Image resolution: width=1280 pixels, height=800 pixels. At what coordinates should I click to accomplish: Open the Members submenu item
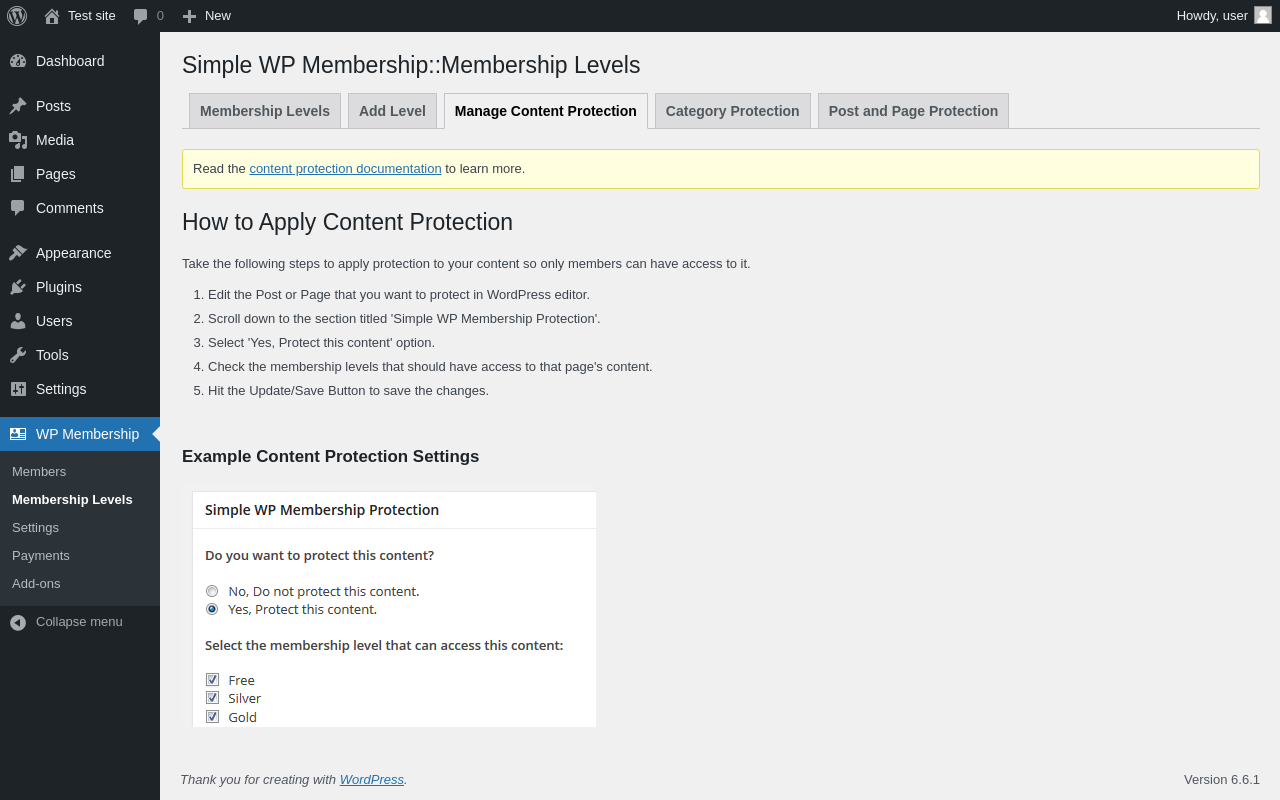point(39,472)
